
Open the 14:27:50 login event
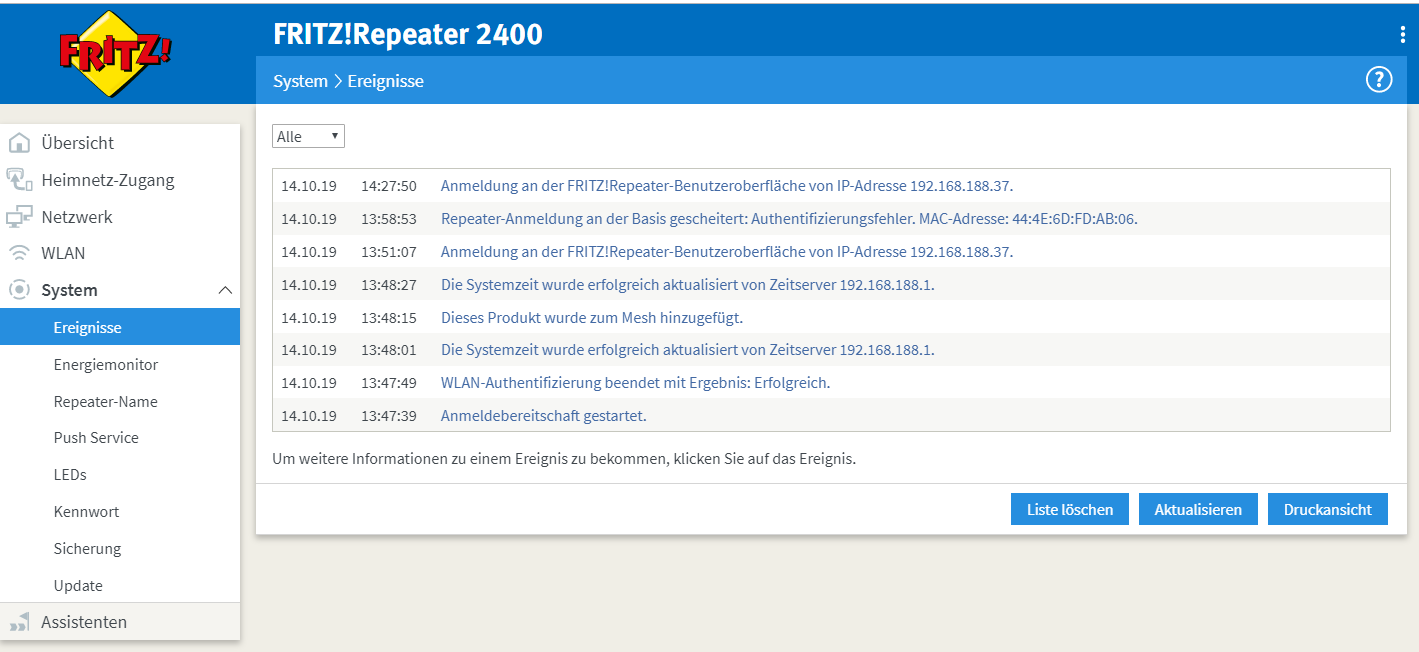(x=727, y=186)
